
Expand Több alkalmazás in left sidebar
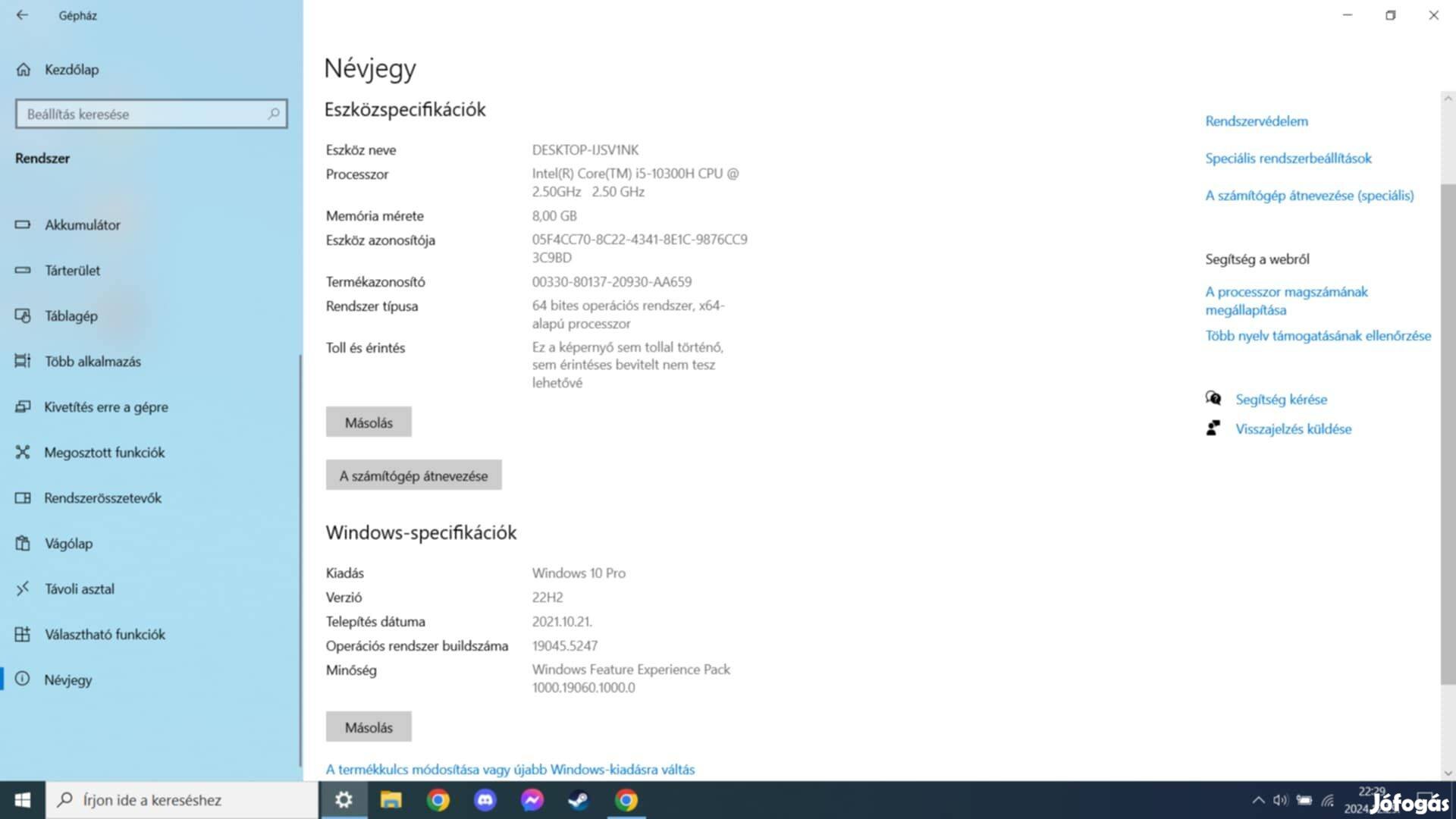pyautogui.click(x=91, y=360)
